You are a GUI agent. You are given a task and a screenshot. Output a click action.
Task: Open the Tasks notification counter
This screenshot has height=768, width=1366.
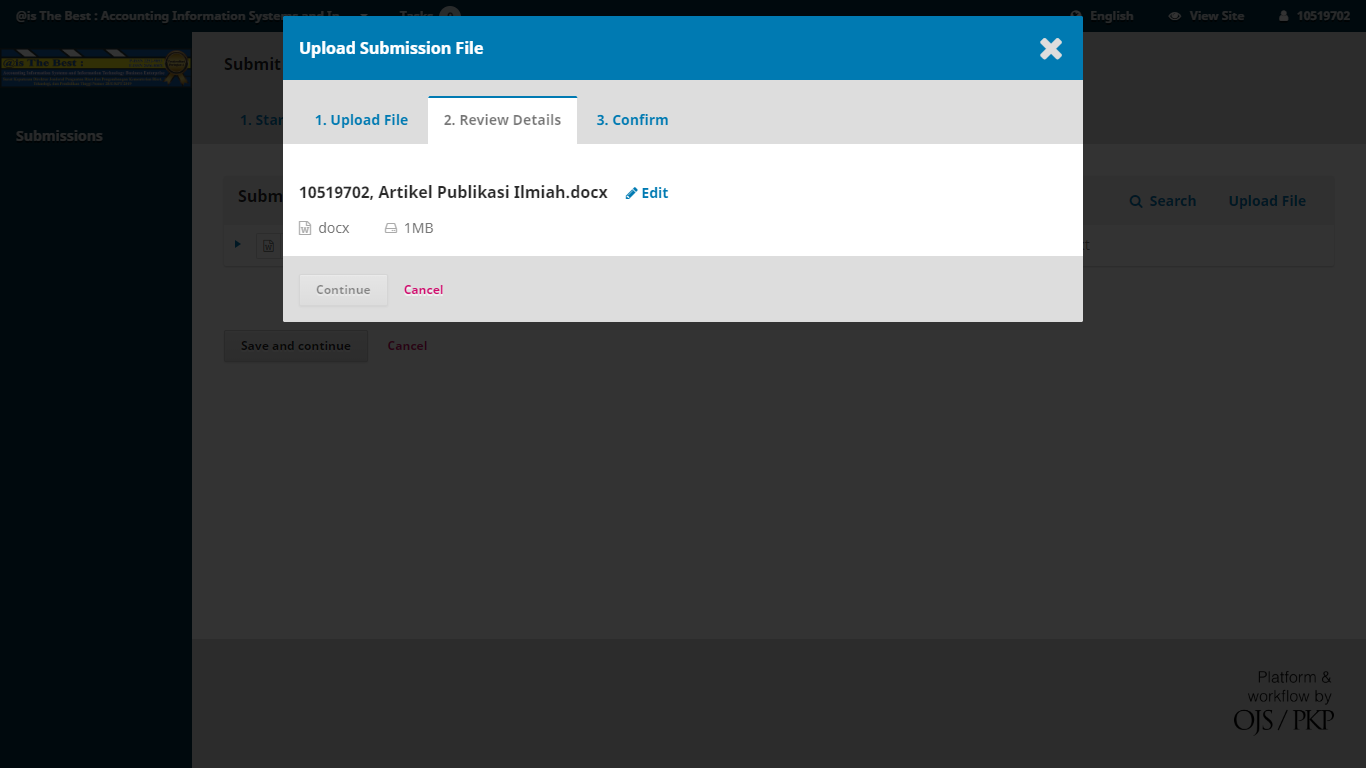[450, 16]
